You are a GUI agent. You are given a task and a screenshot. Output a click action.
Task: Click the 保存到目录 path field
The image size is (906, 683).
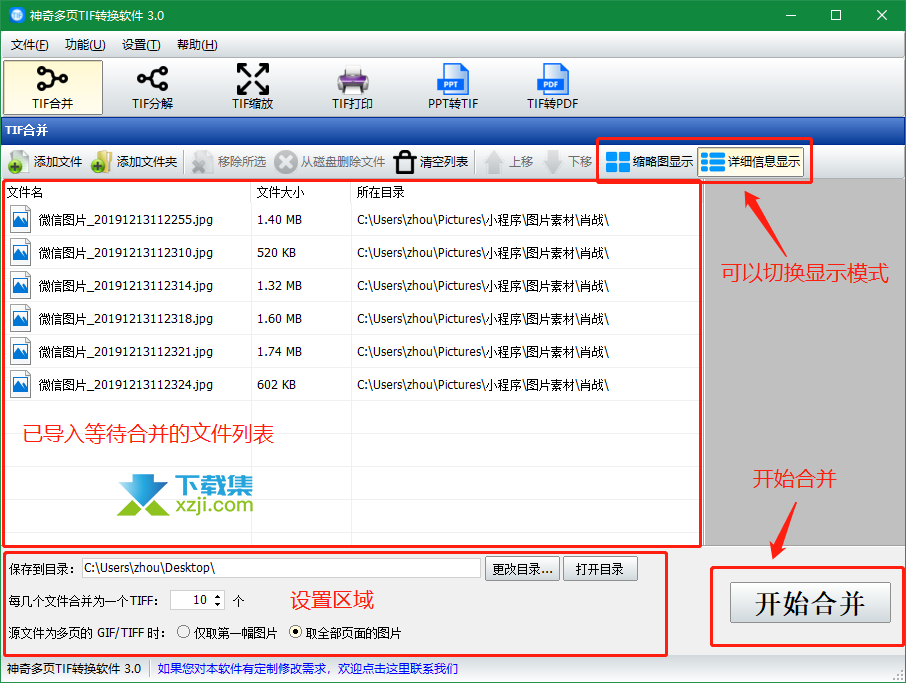point(281,568)
